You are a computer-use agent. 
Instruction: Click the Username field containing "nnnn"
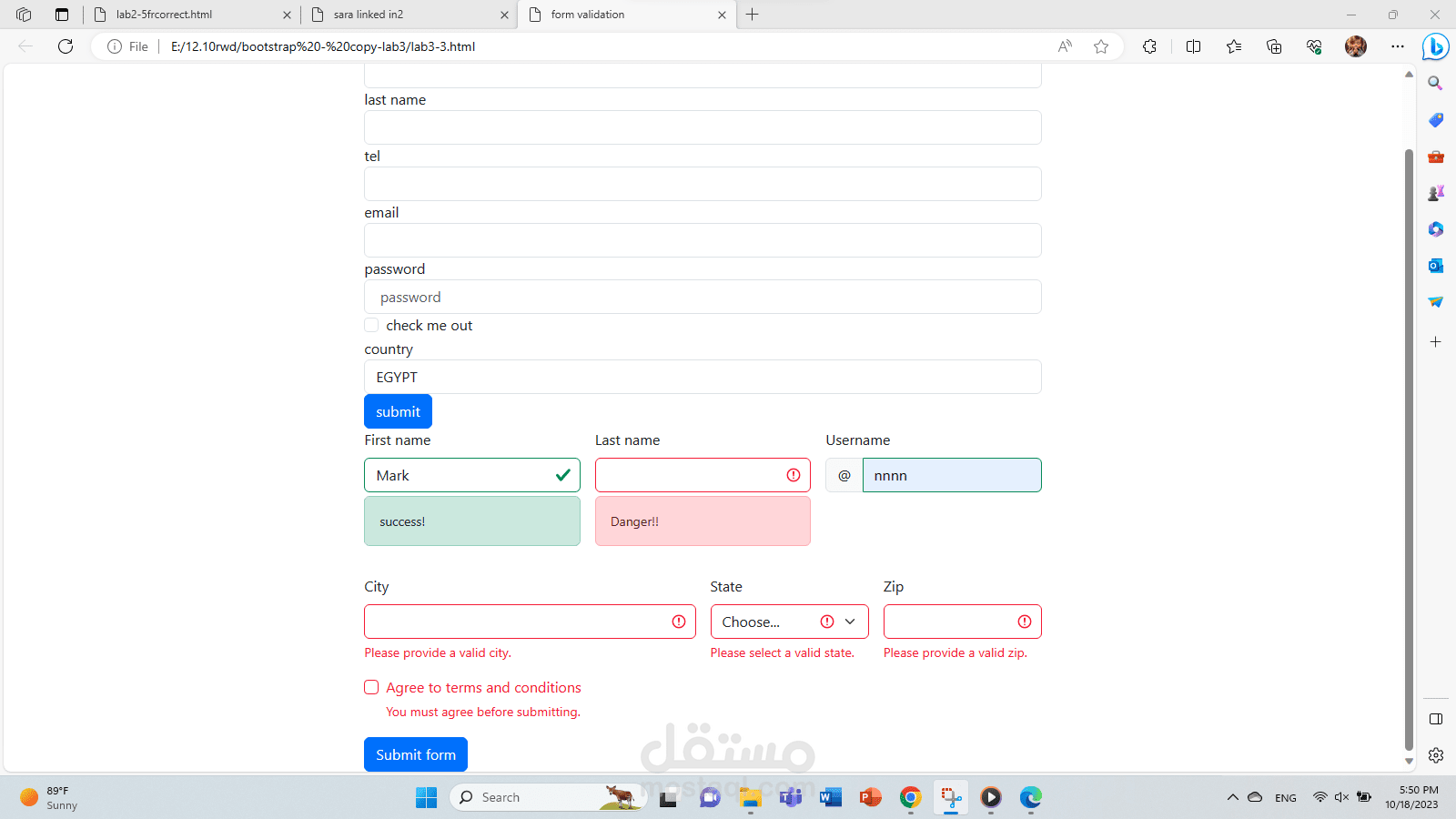tap(950, 475)
